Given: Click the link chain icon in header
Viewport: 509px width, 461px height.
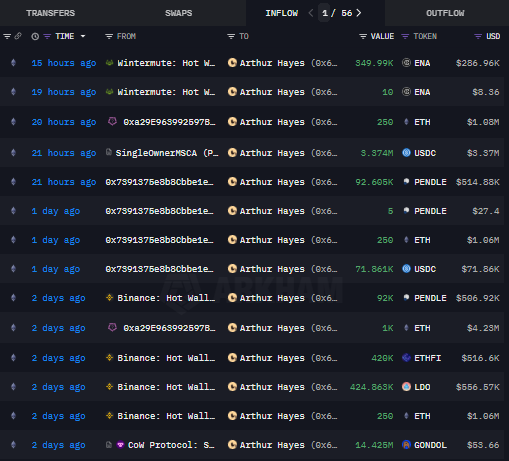Looking at the screenshot, I should pos(18,36).
